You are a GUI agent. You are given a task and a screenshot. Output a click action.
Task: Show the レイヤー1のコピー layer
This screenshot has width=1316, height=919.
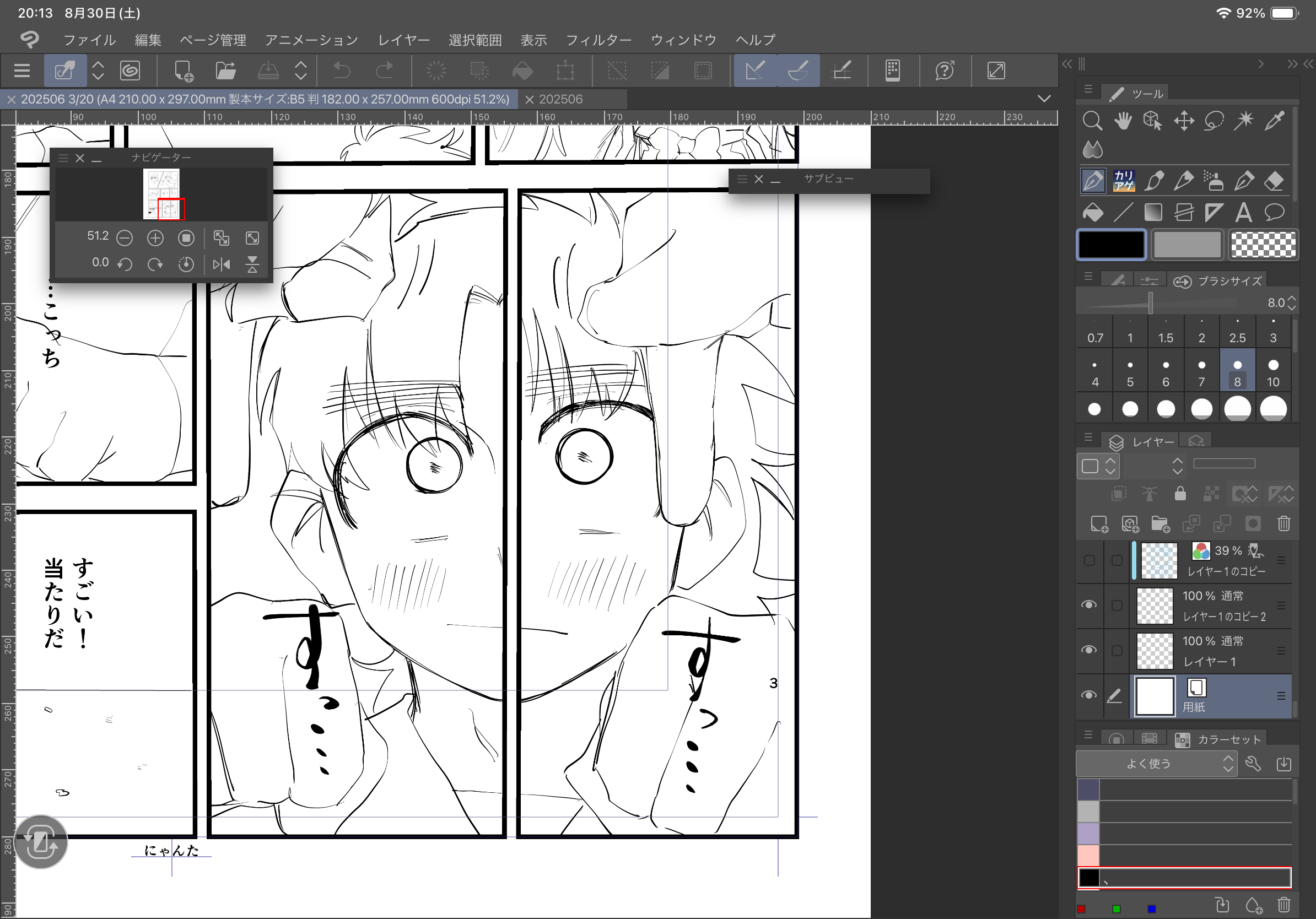(1088, 560)
